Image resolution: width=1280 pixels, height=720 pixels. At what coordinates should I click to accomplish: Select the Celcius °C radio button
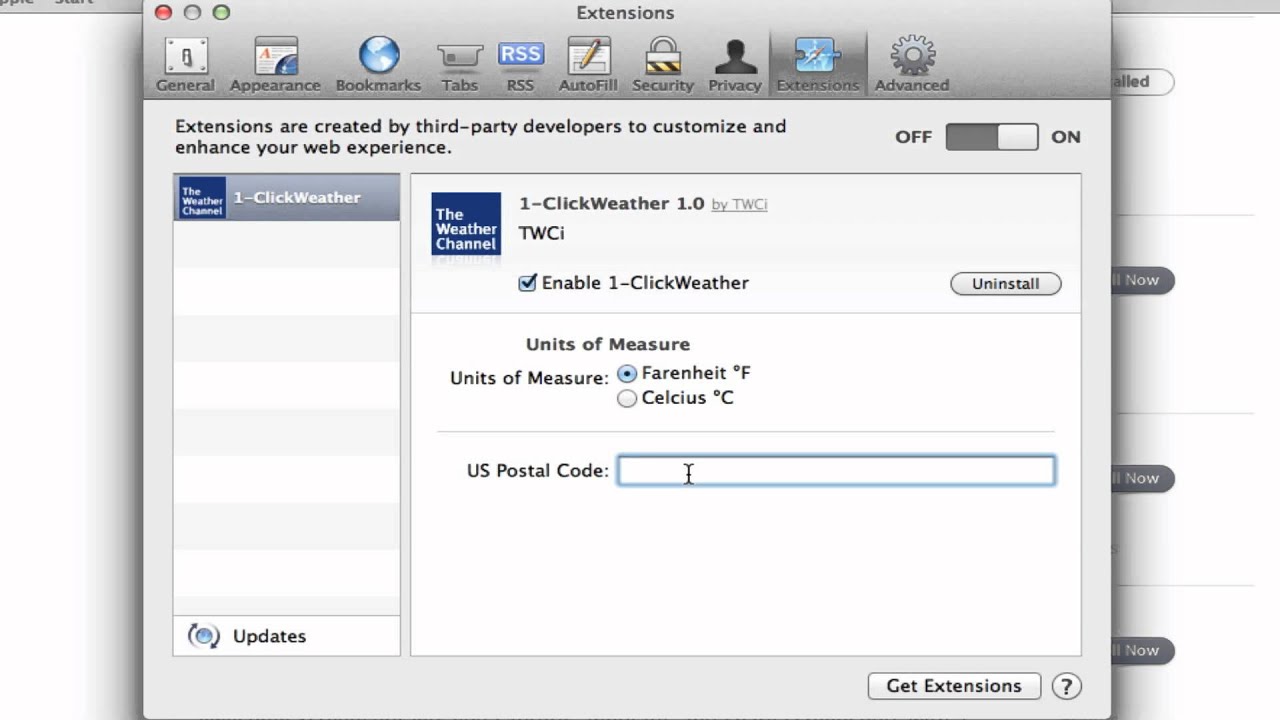pyautogui.click(x=627, y=398)
